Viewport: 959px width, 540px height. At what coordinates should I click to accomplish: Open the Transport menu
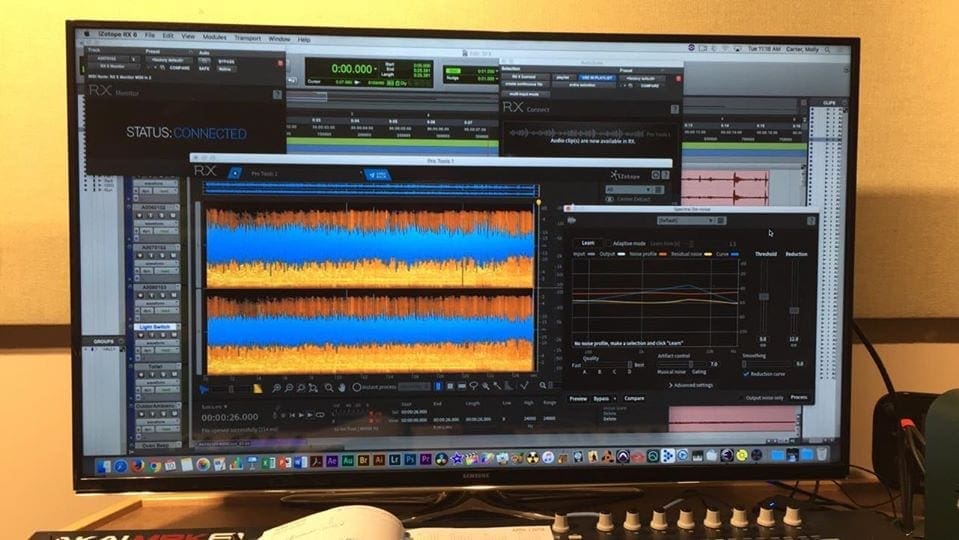(248, 38)
